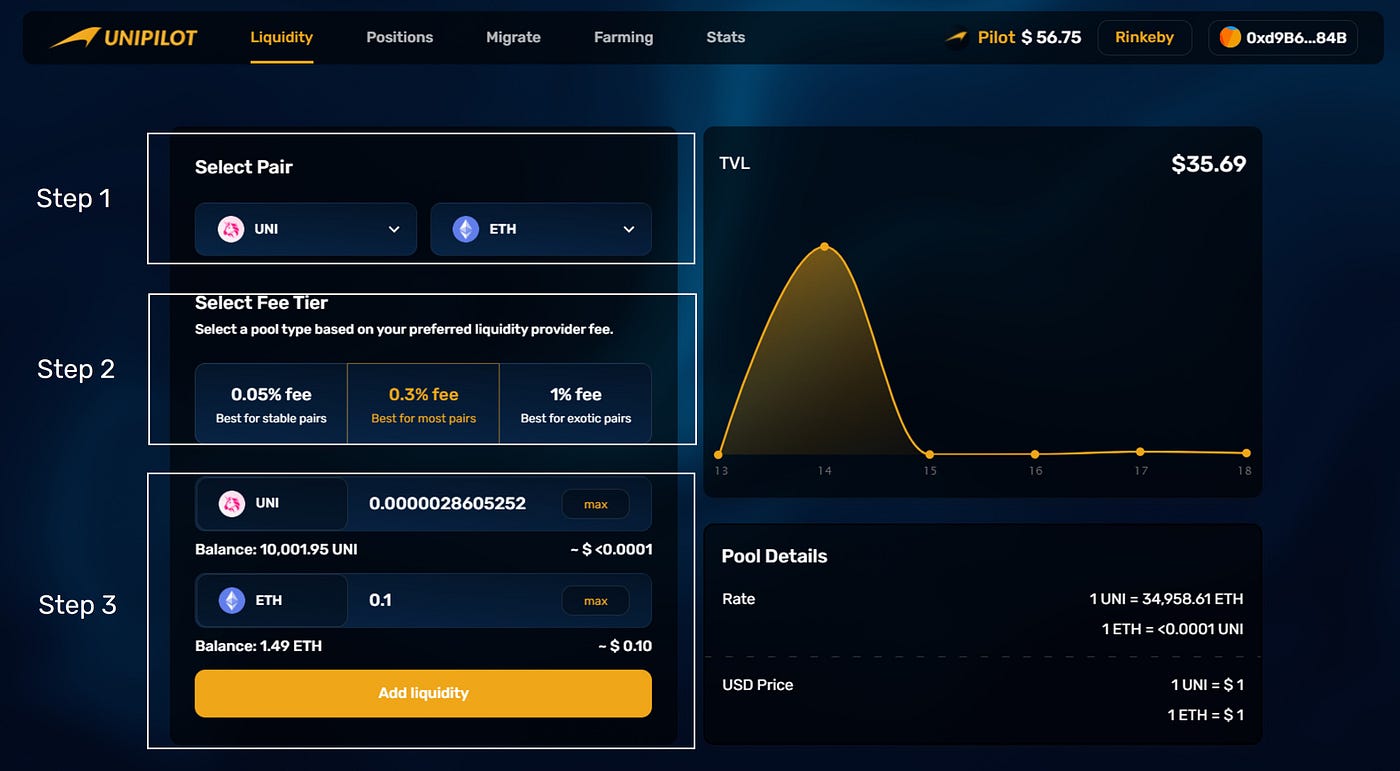Open the 0xd9B6...84B wallet button
This screenshot has height=771, width=1400.
click(x=1283, y=38)
